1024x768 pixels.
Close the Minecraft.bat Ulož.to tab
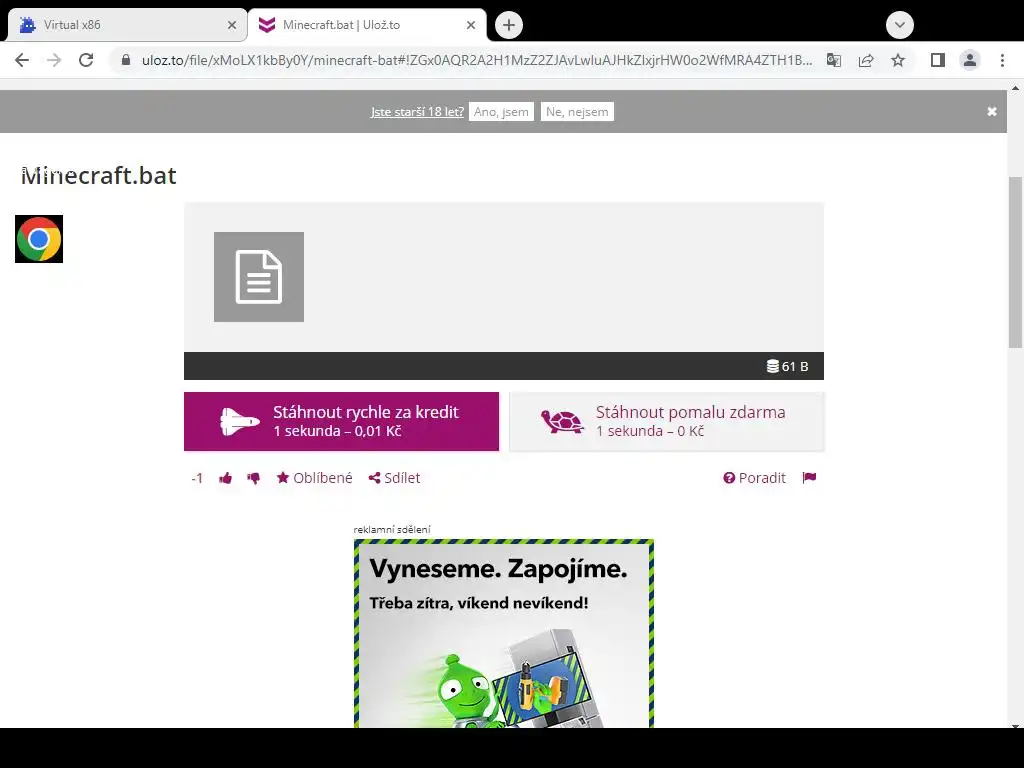471,25
